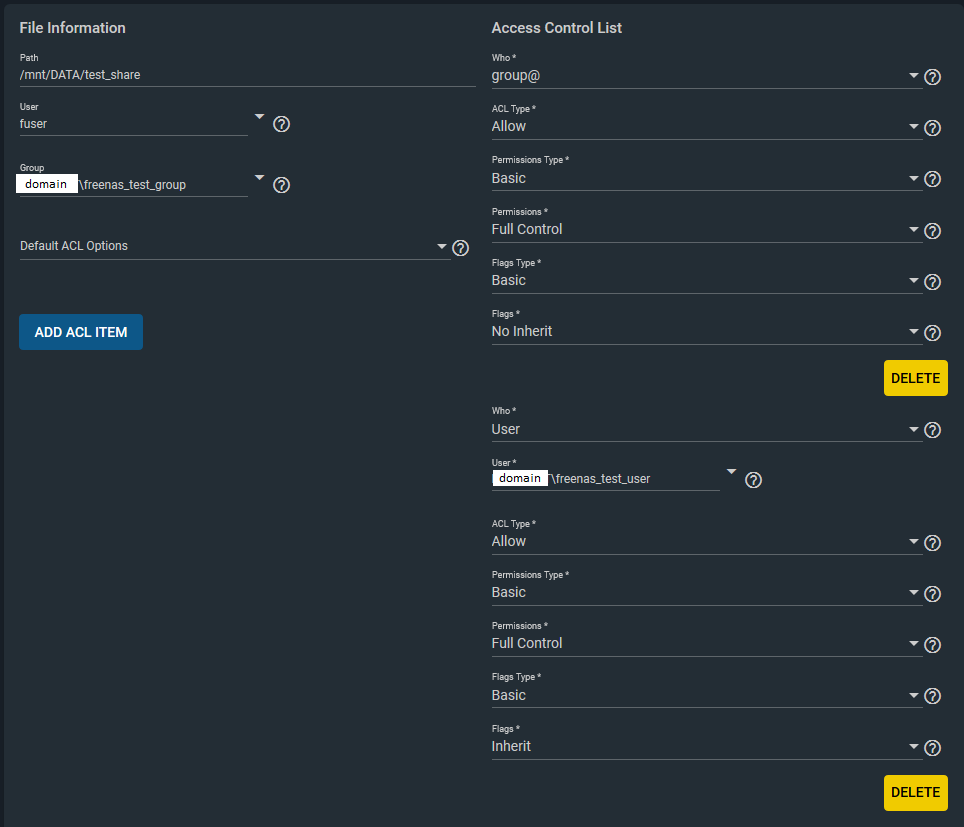Screen dimensions: 964x827
Task: Delete the freenas_test_user ACL entry
Action: [915, 792]
